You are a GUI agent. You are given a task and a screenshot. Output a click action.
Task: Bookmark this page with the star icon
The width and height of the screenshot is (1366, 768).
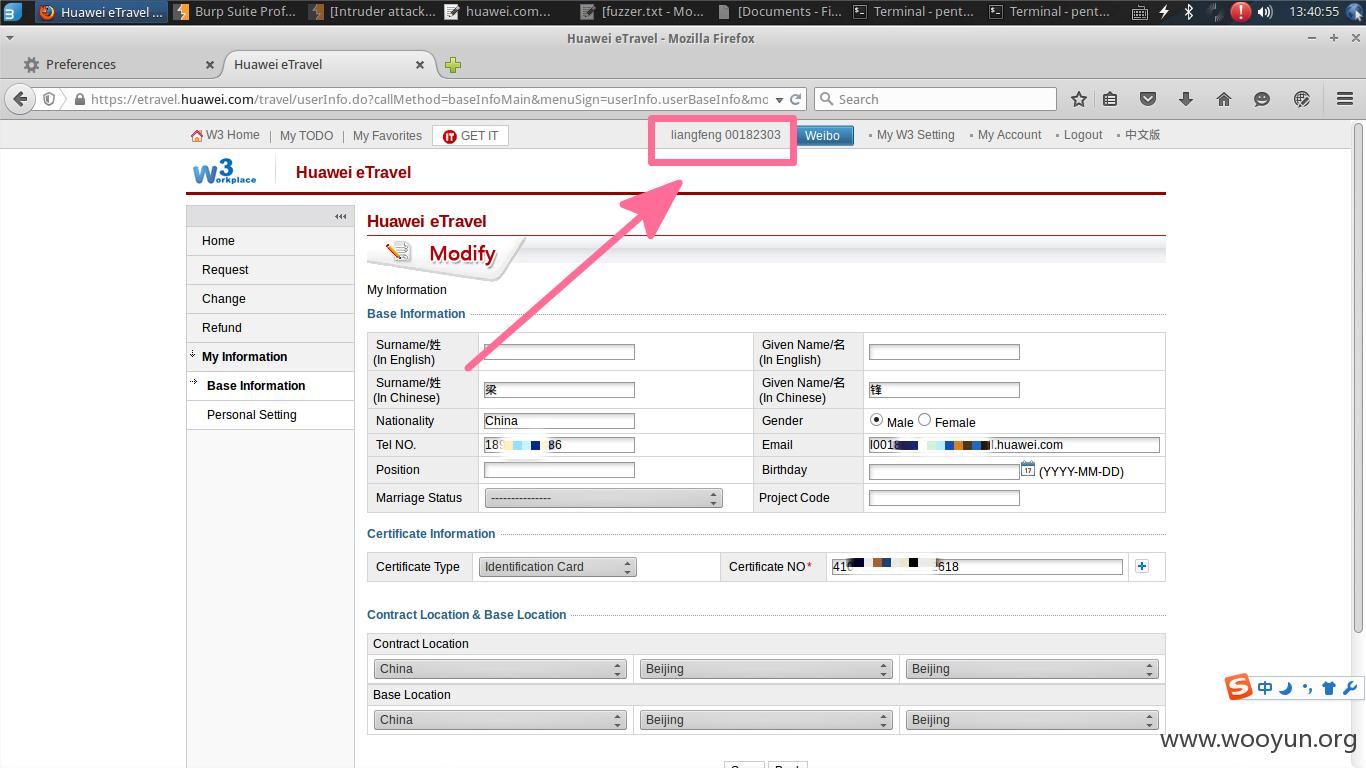point(1078,99)
